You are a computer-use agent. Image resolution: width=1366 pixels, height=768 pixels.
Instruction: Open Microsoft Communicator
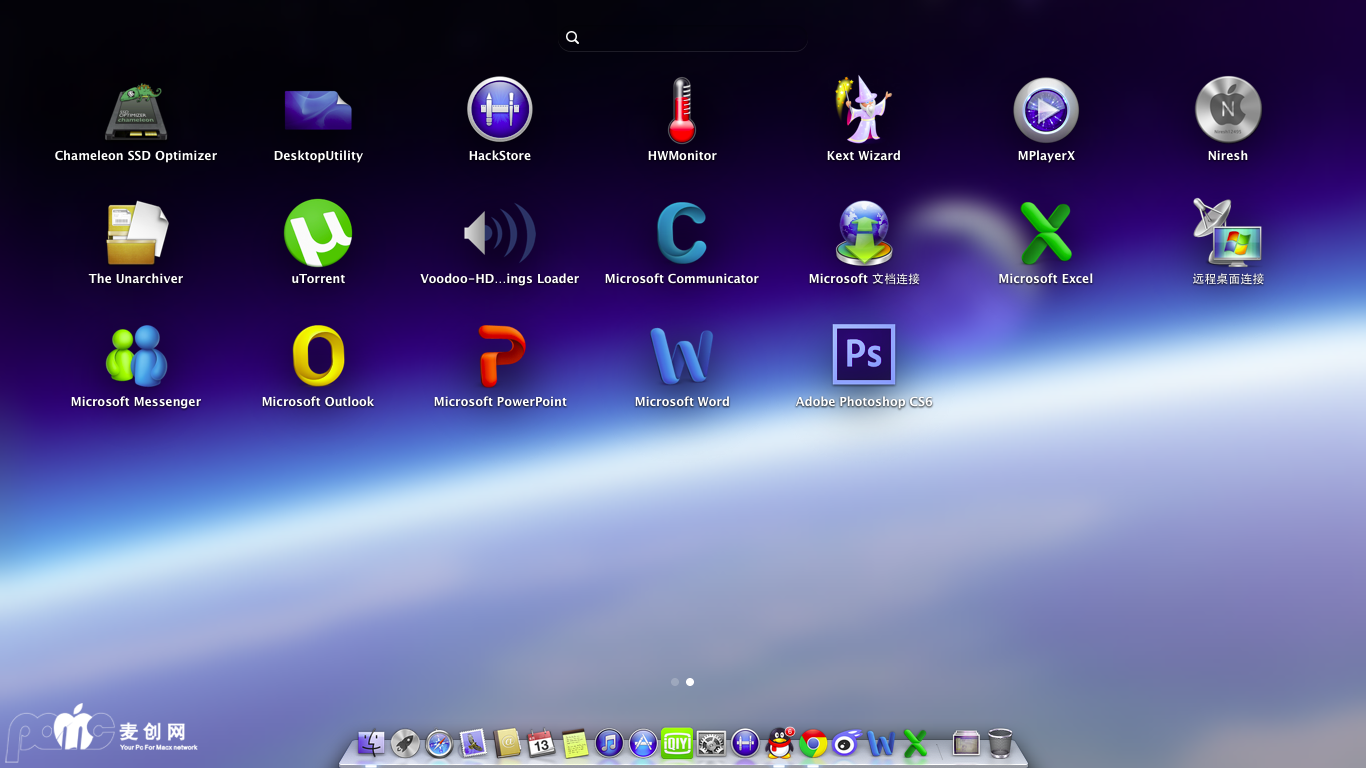pos(682,233)
